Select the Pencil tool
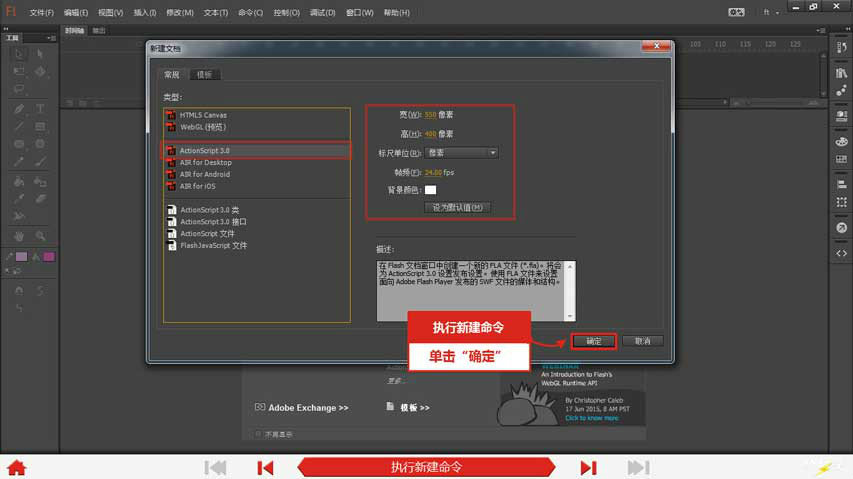This screenshot has height=479, width=853. click(19, 161)
